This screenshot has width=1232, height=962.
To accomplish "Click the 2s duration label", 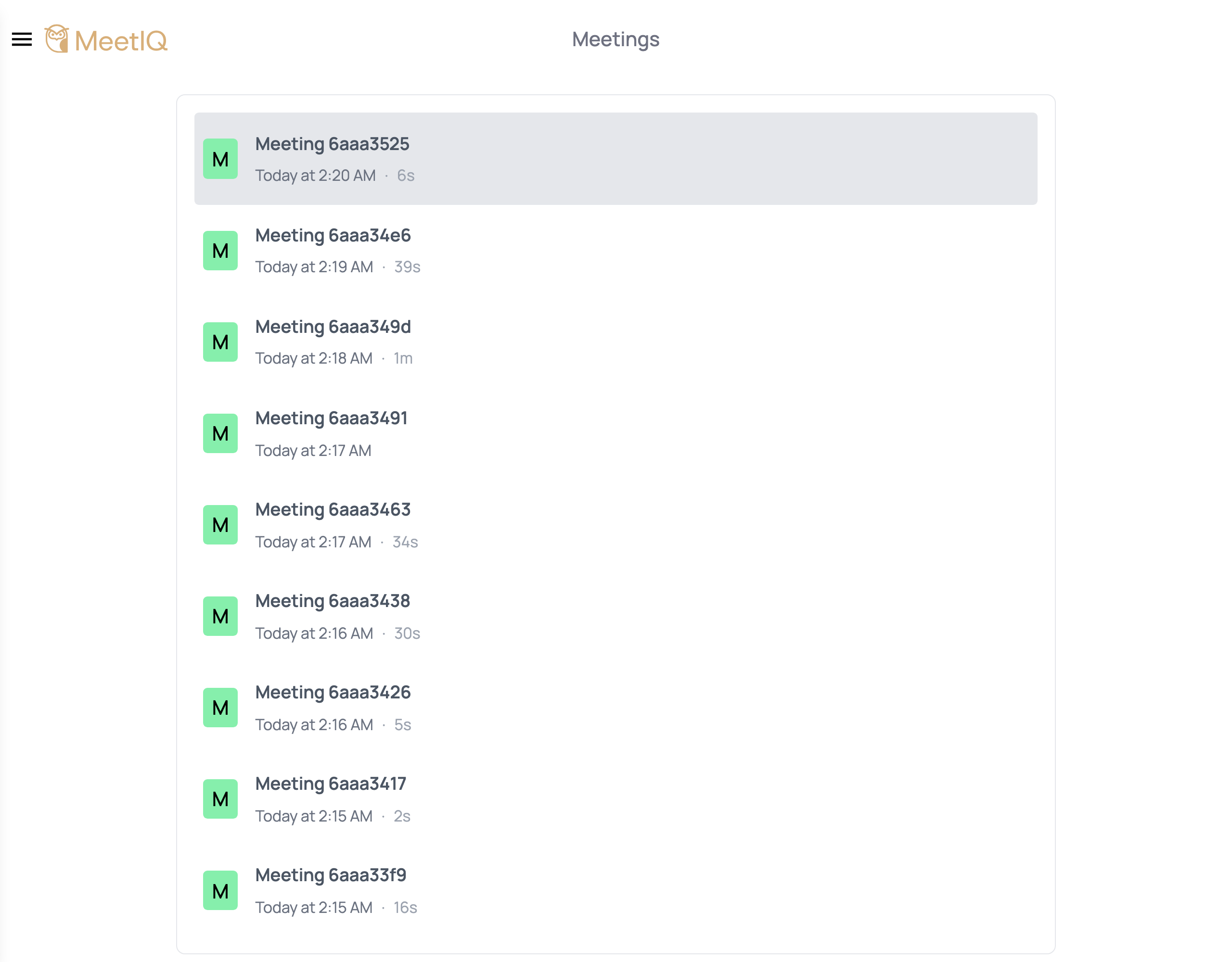I will [x=402, y=816].
